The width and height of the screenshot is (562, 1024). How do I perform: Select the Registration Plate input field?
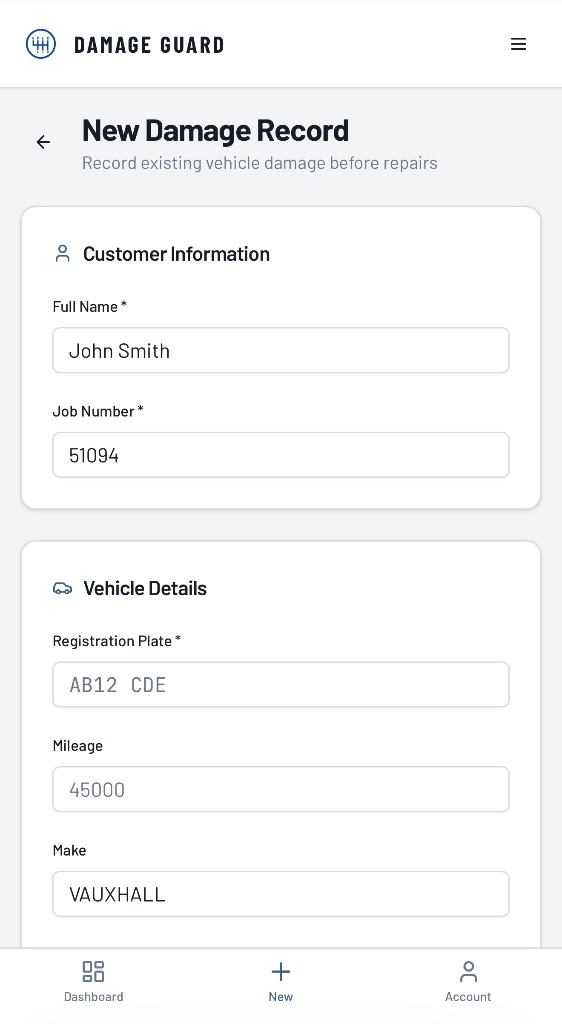(x=281, y=684)
